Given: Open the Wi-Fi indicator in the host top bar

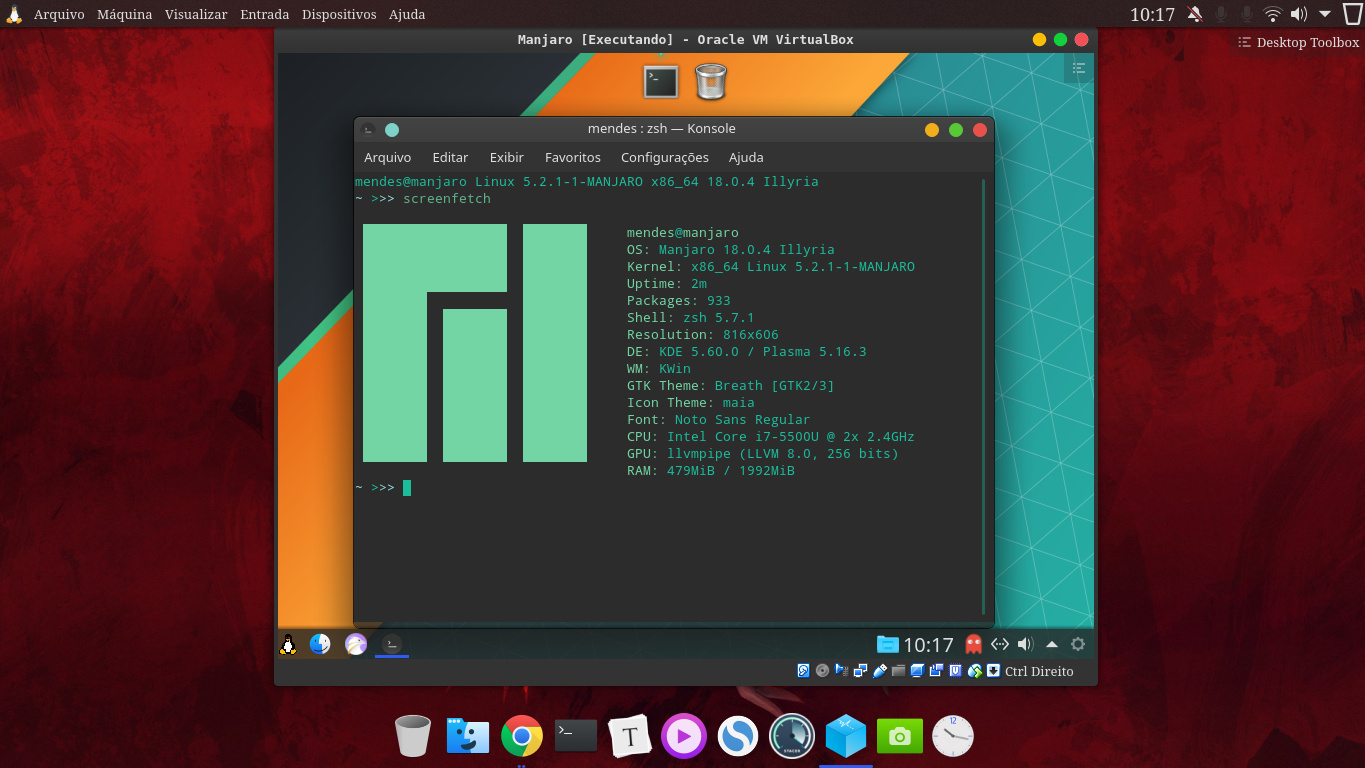Looking at the screenshot, I should pyautogui.click(x=1272, y=14).
